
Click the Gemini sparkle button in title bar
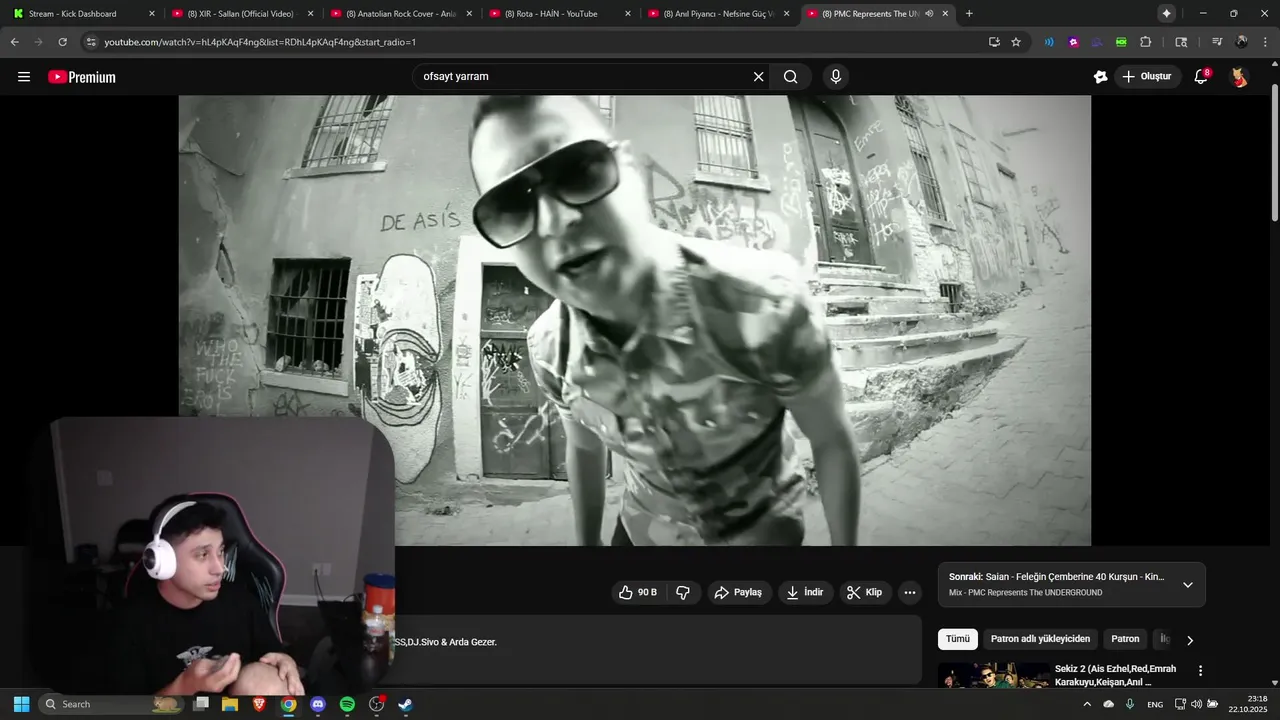pos(1166,14)
